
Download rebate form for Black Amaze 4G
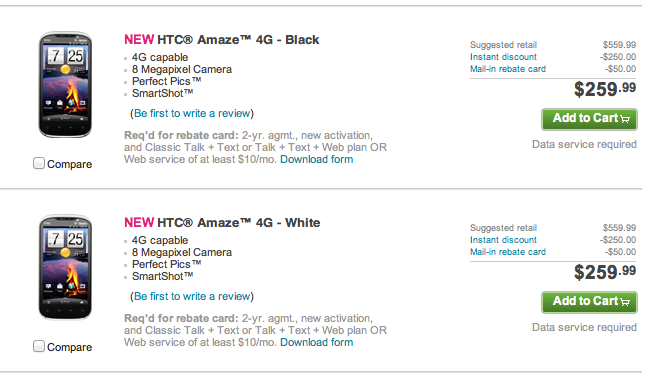point(316,160)
